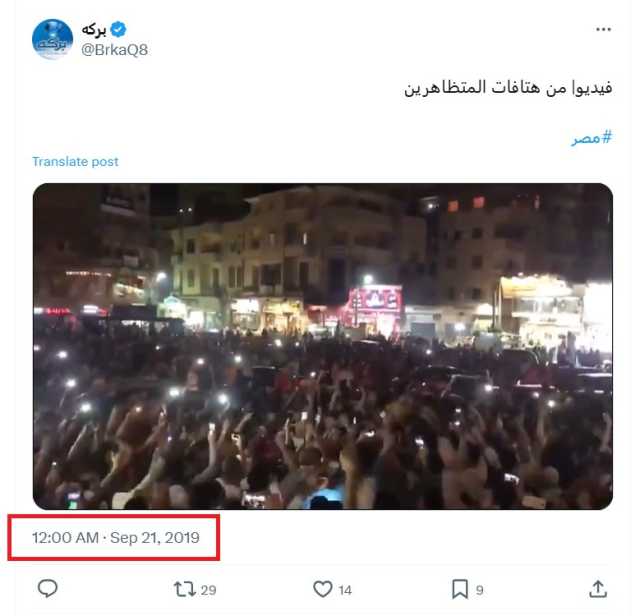Click the 12:00 AM post time

click(x=66, y=538)
